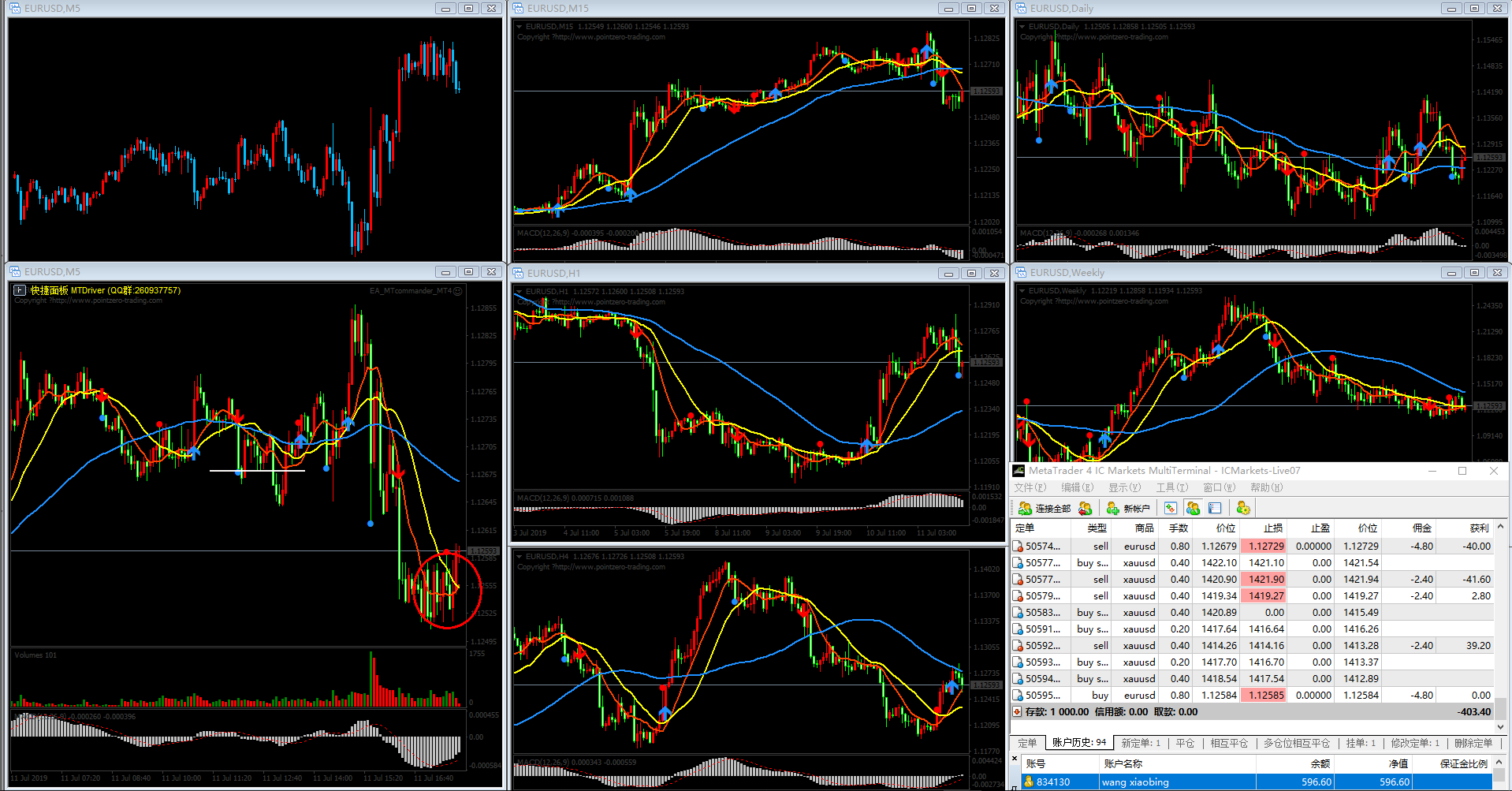Open the 相互平仓 close-by tab
The width and height of the screenshot is (1512, 791).
pos(1229,743)
